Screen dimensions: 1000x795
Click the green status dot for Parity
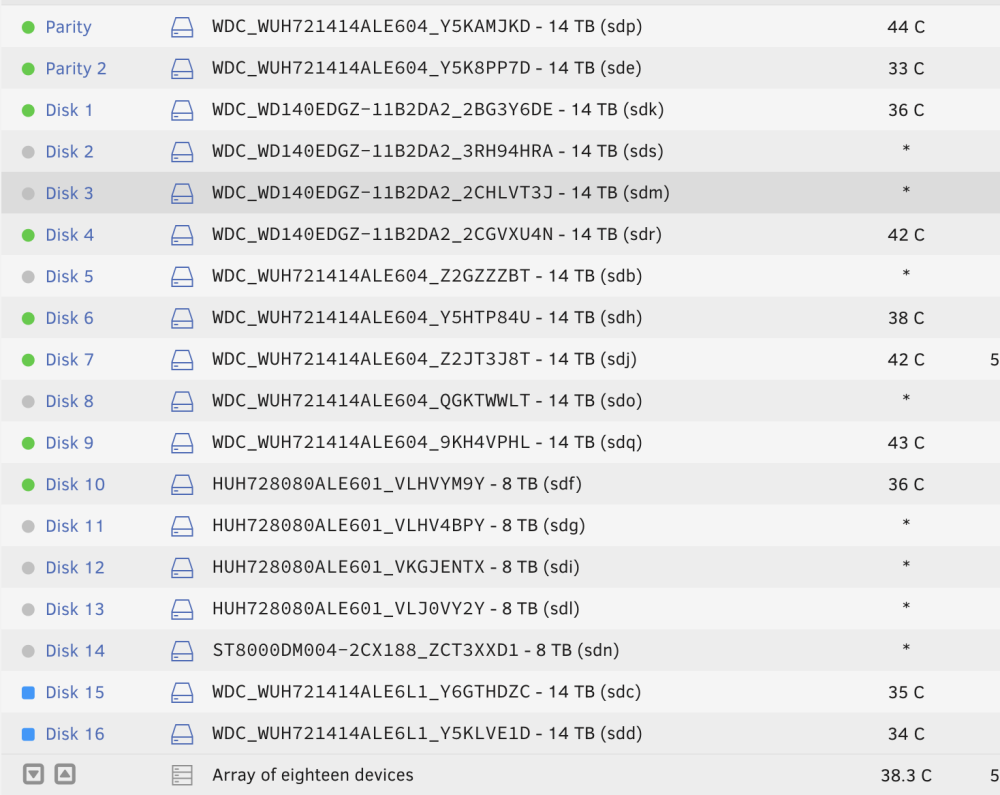pyautogui.click(x=28, y=27)
